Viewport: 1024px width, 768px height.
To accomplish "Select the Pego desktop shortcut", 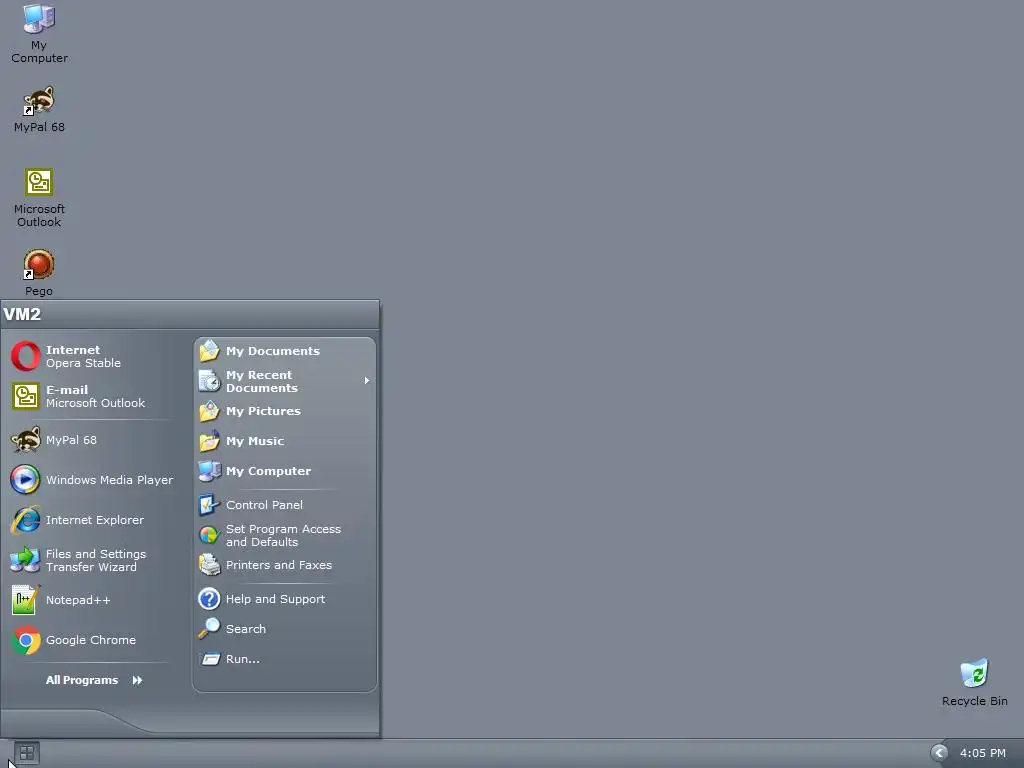I will pyautogui.click(x=39, y=273).
